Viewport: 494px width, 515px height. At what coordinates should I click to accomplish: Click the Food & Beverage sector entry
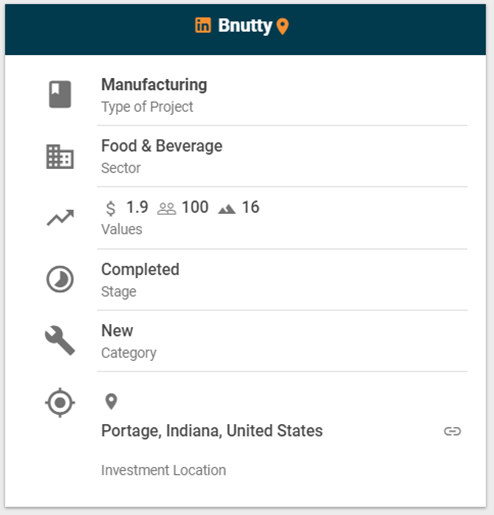tap(162, 146)
